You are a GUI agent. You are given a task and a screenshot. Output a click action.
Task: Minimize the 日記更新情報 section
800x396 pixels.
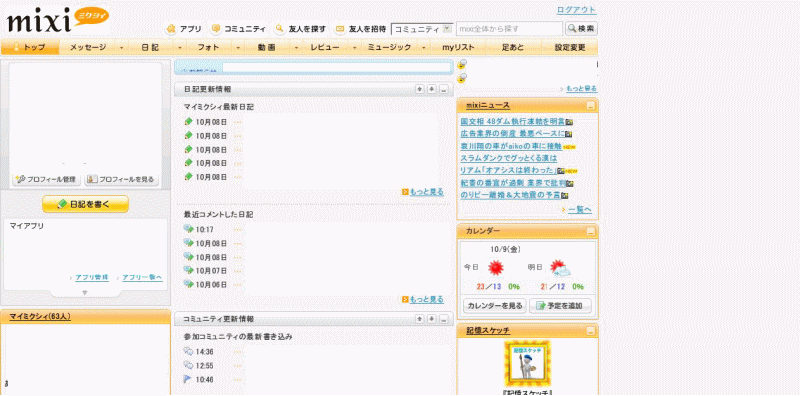click(x=443, y=89)
